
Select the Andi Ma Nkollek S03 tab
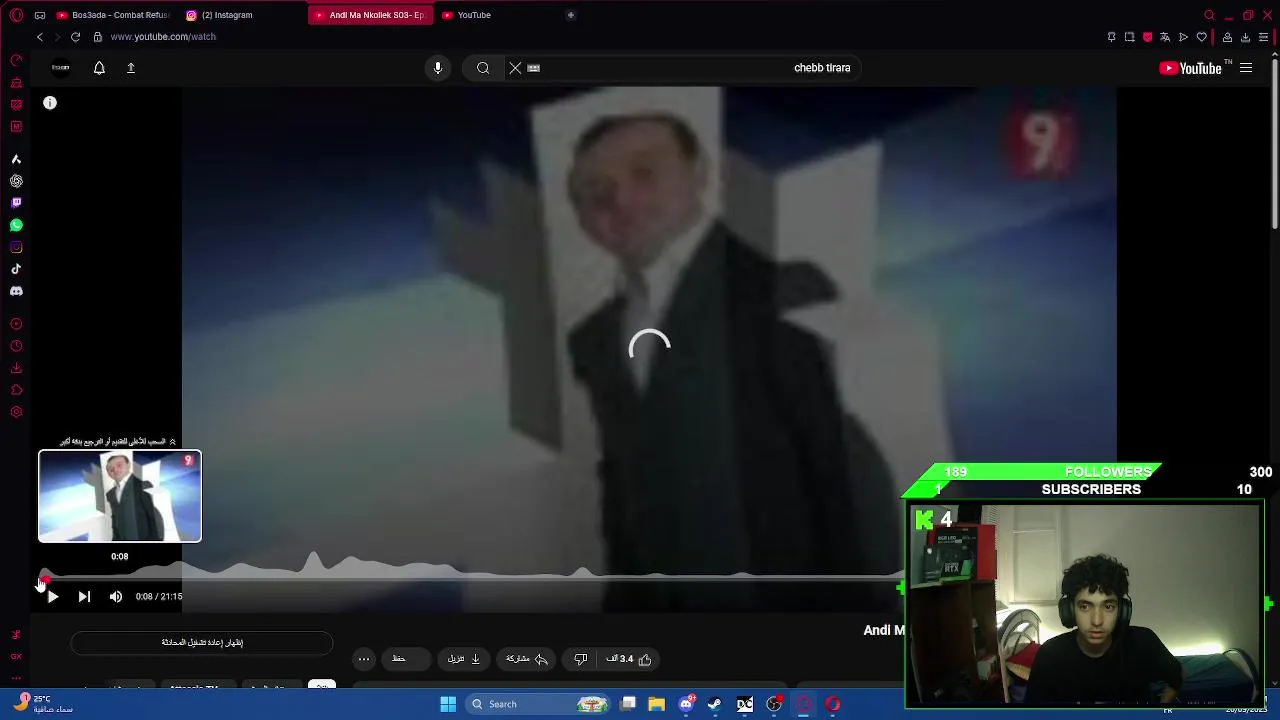pos(370,15)
